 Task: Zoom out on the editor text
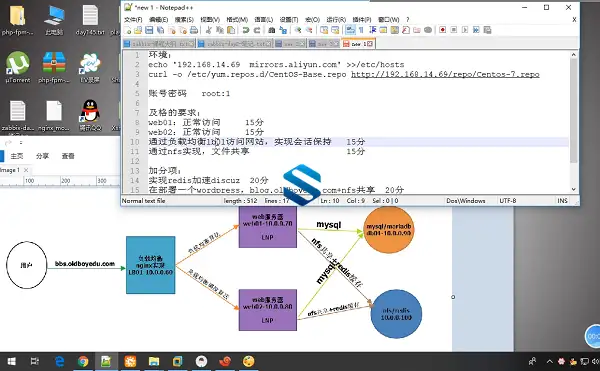(x=309, y=30)
